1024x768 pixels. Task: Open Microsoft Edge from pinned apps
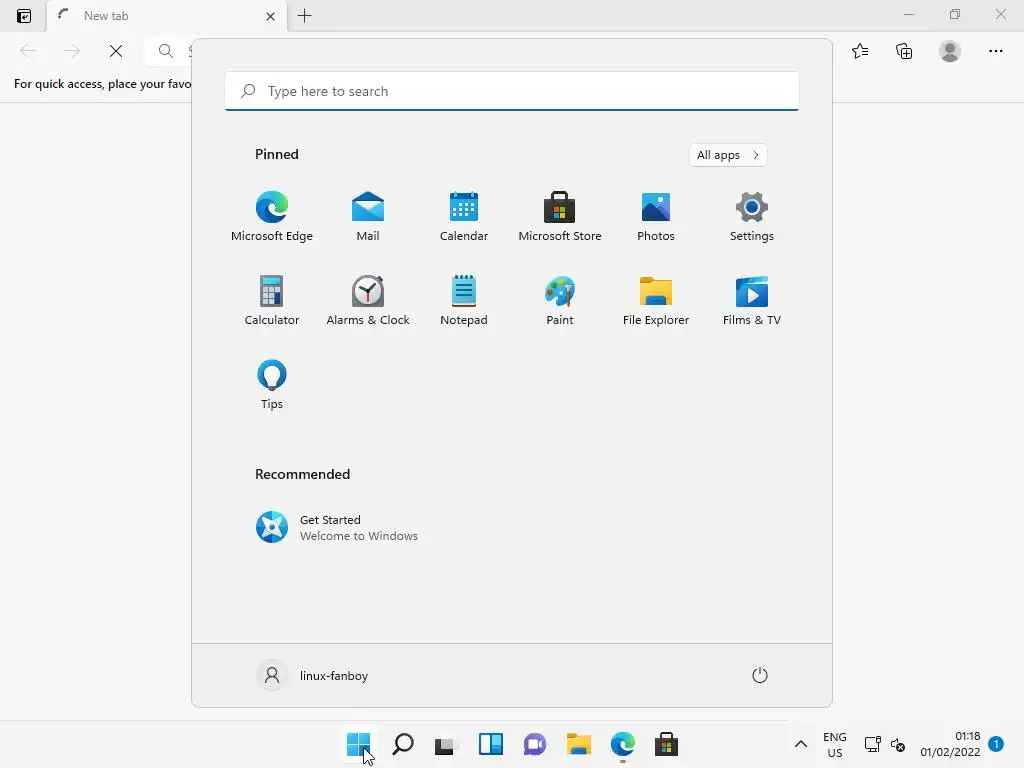(272, 216)
